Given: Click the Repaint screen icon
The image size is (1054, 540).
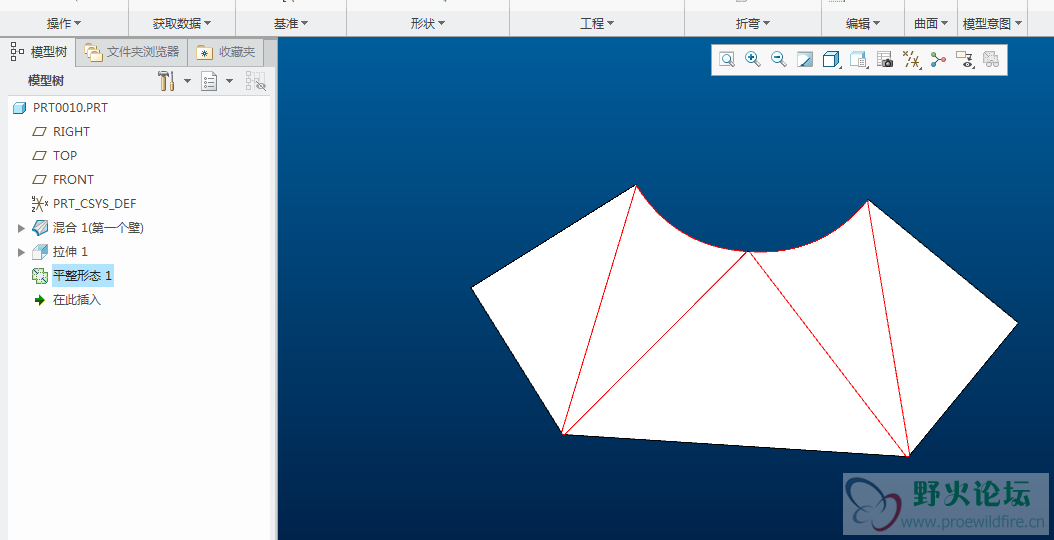Looking at the screenshot, I should (x=805, y=60).
